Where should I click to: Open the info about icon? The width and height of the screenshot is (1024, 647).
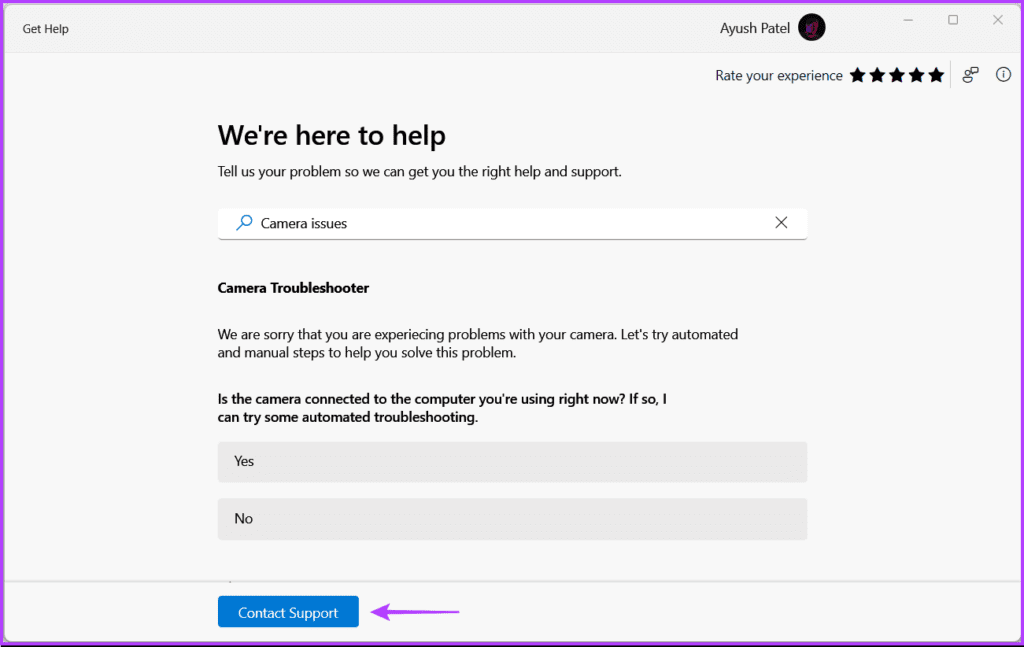1003,74
